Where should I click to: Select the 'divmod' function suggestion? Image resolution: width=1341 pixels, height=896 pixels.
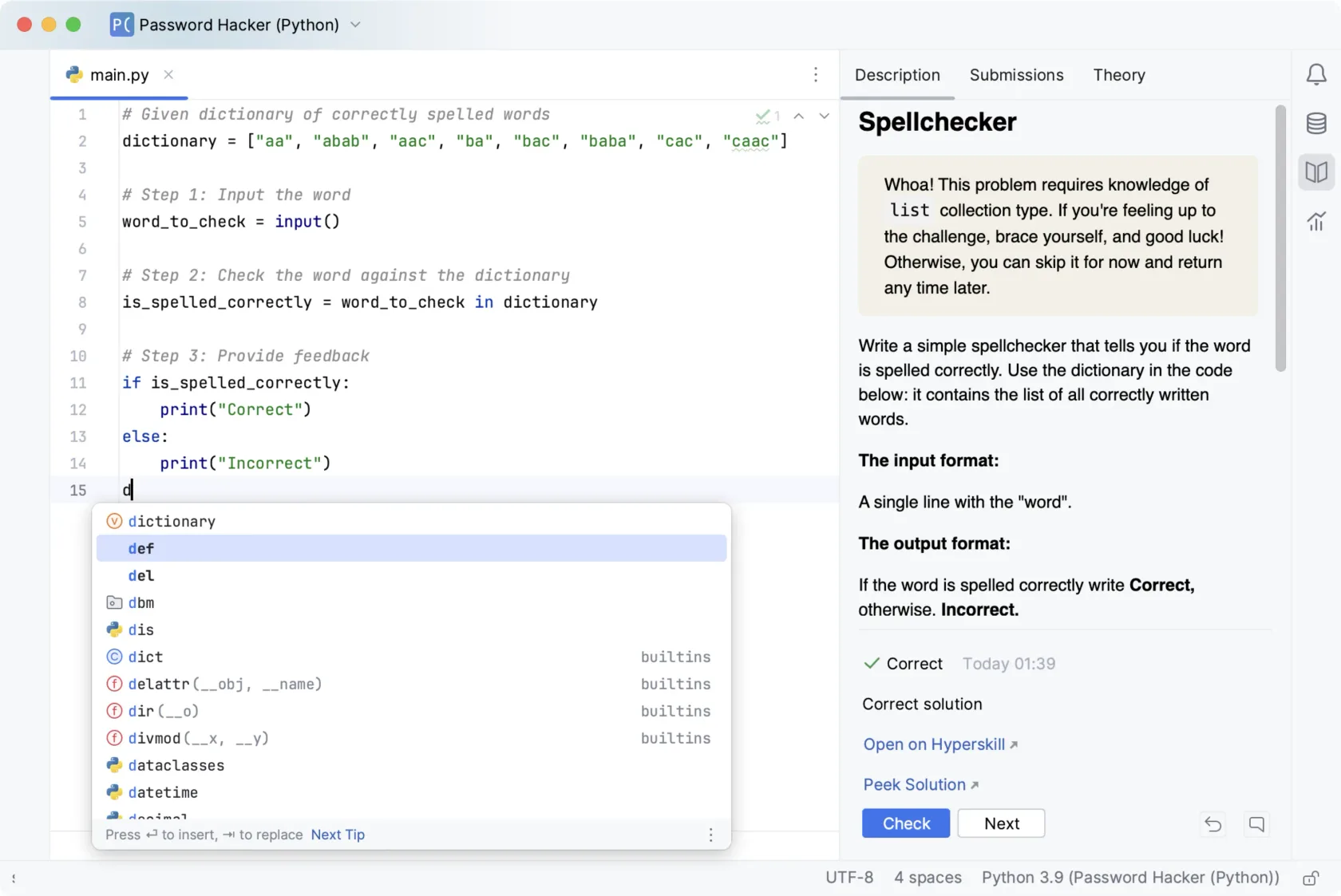point(411,738)
